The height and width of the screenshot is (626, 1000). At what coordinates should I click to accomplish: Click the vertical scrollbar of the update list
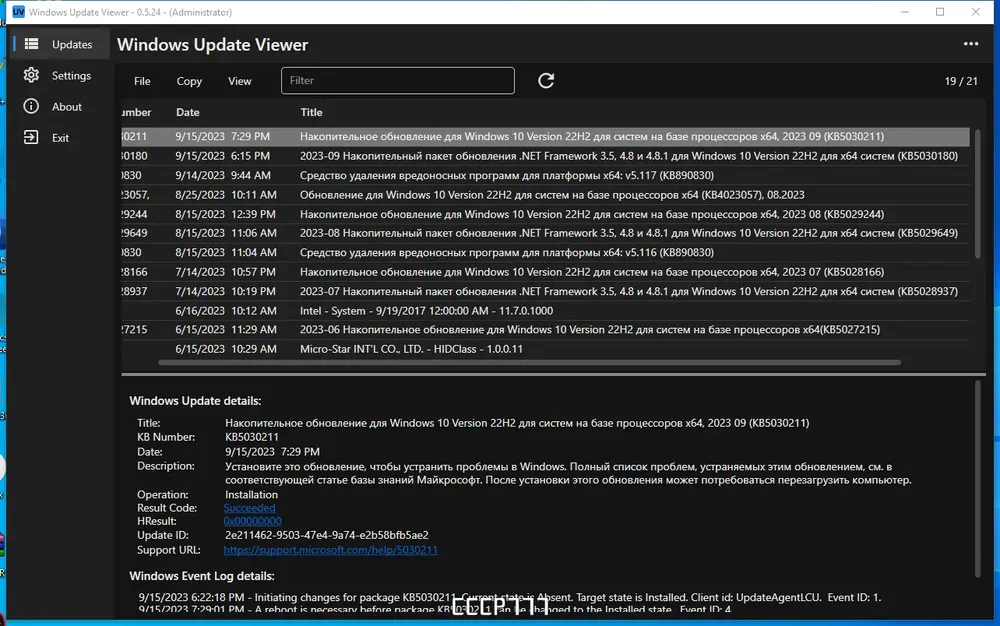[x=977, y=193]
